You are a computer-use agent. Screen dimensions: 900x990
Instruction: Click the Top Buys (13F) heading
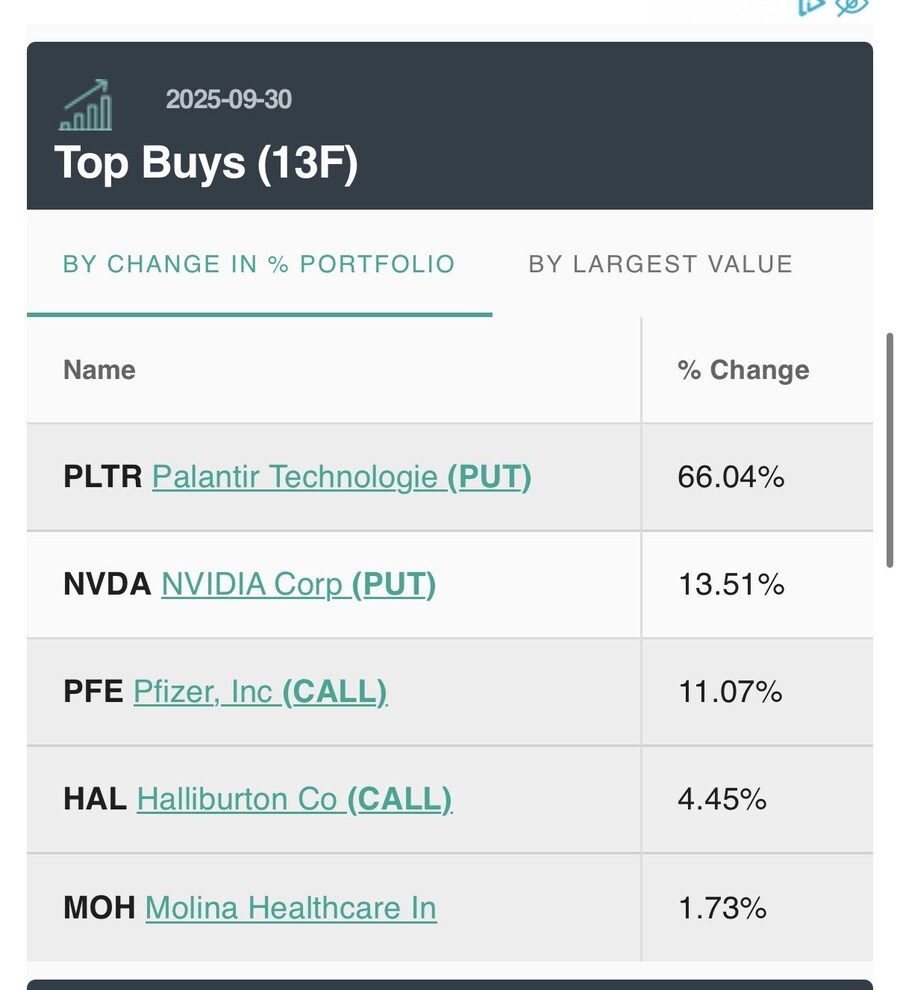[x=206, y=162]
